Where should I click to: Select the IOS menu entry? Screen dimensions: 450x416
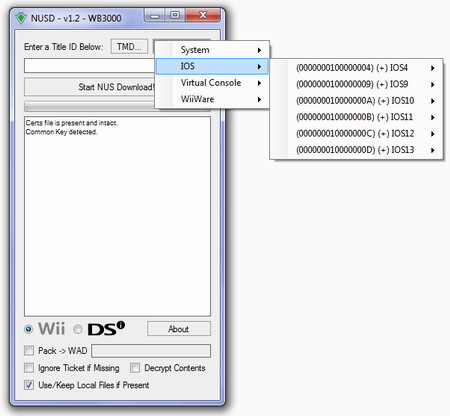coord(212,66)
